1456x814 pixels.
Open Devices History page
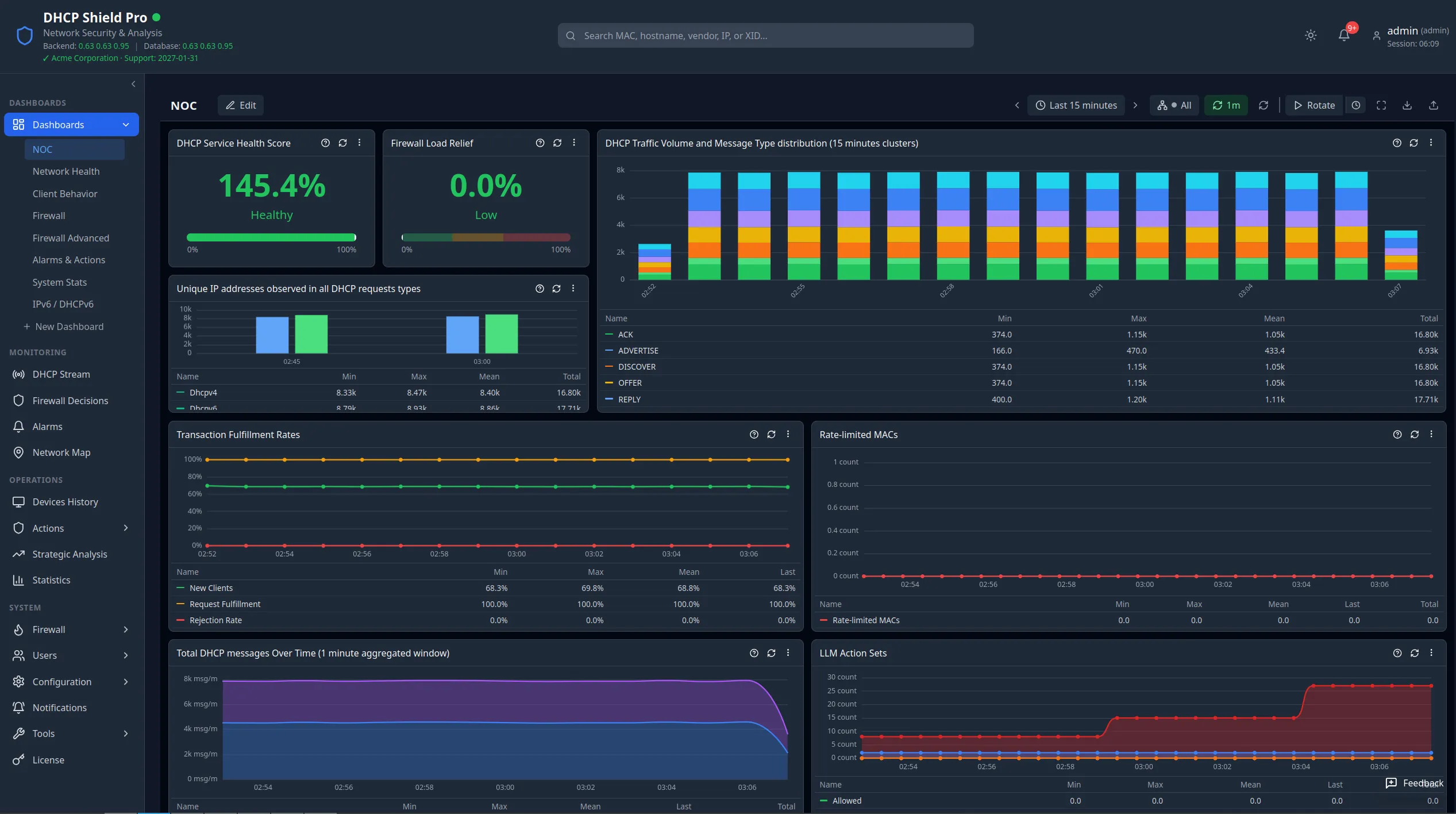click(x=71, y=502)
